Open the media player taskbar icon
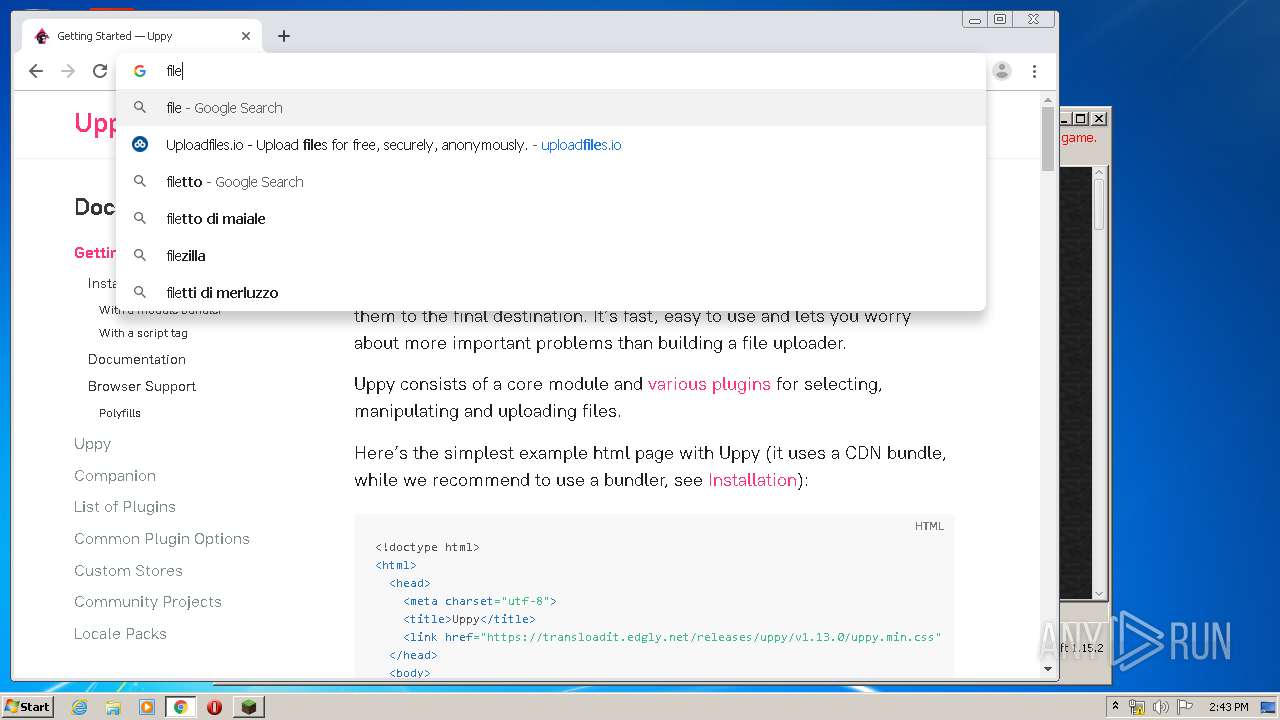Viewport: 1280px width, 720px height. tap(147, 707)
